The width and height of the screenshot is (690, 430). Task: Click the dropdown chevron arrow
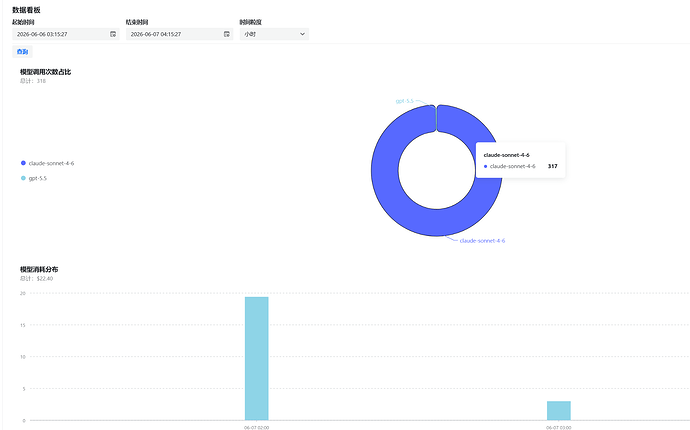click(x=302, y=34)
